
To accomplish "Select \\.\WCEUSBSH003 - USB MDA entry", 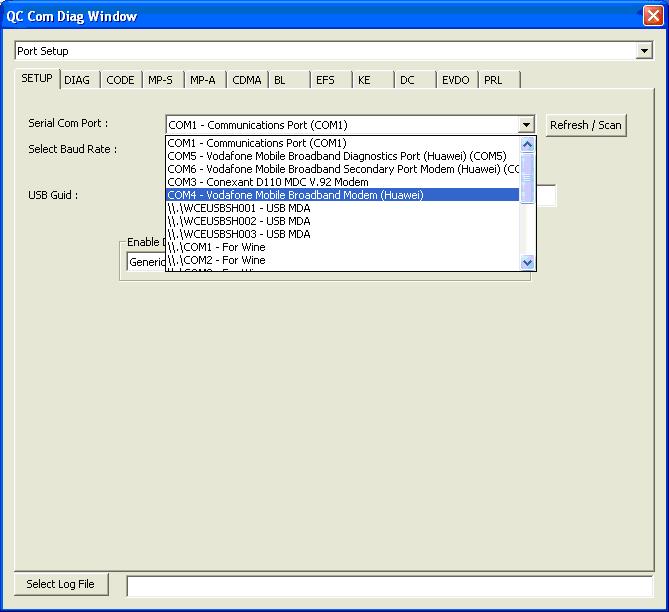I will (342, 234).
